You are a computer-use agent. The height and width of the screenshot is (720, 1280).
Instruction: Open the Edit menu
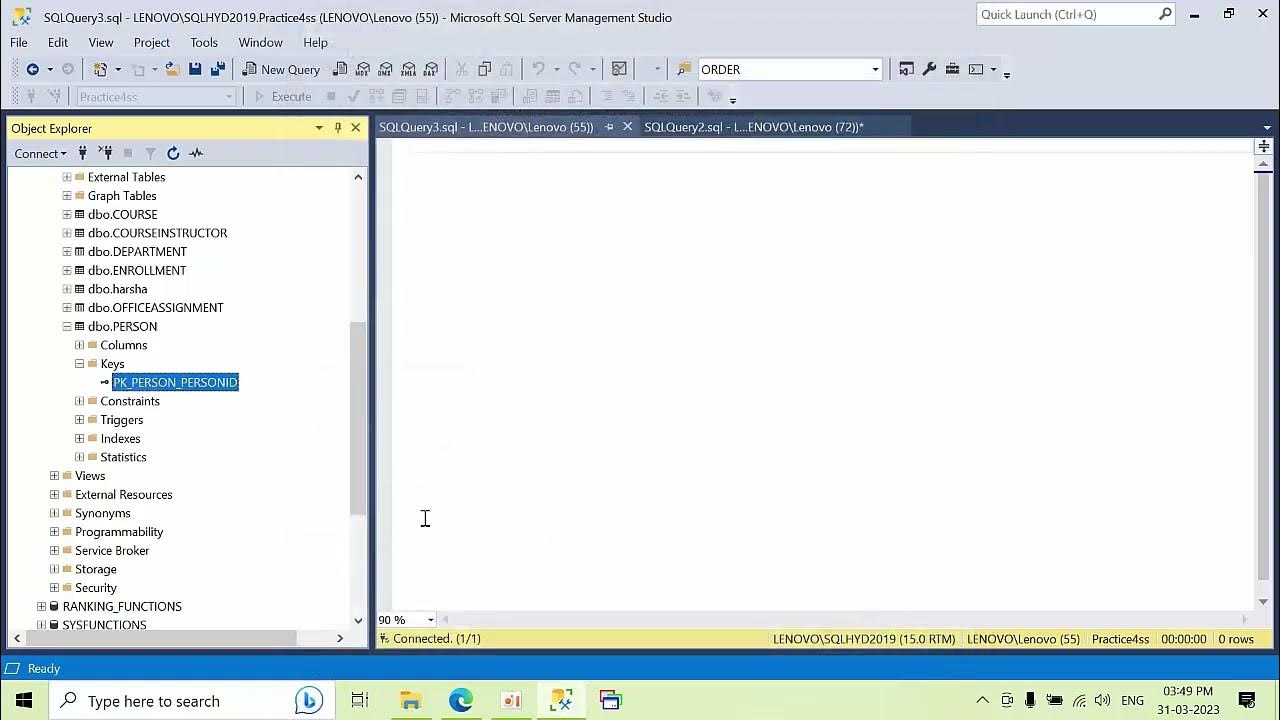58,42
